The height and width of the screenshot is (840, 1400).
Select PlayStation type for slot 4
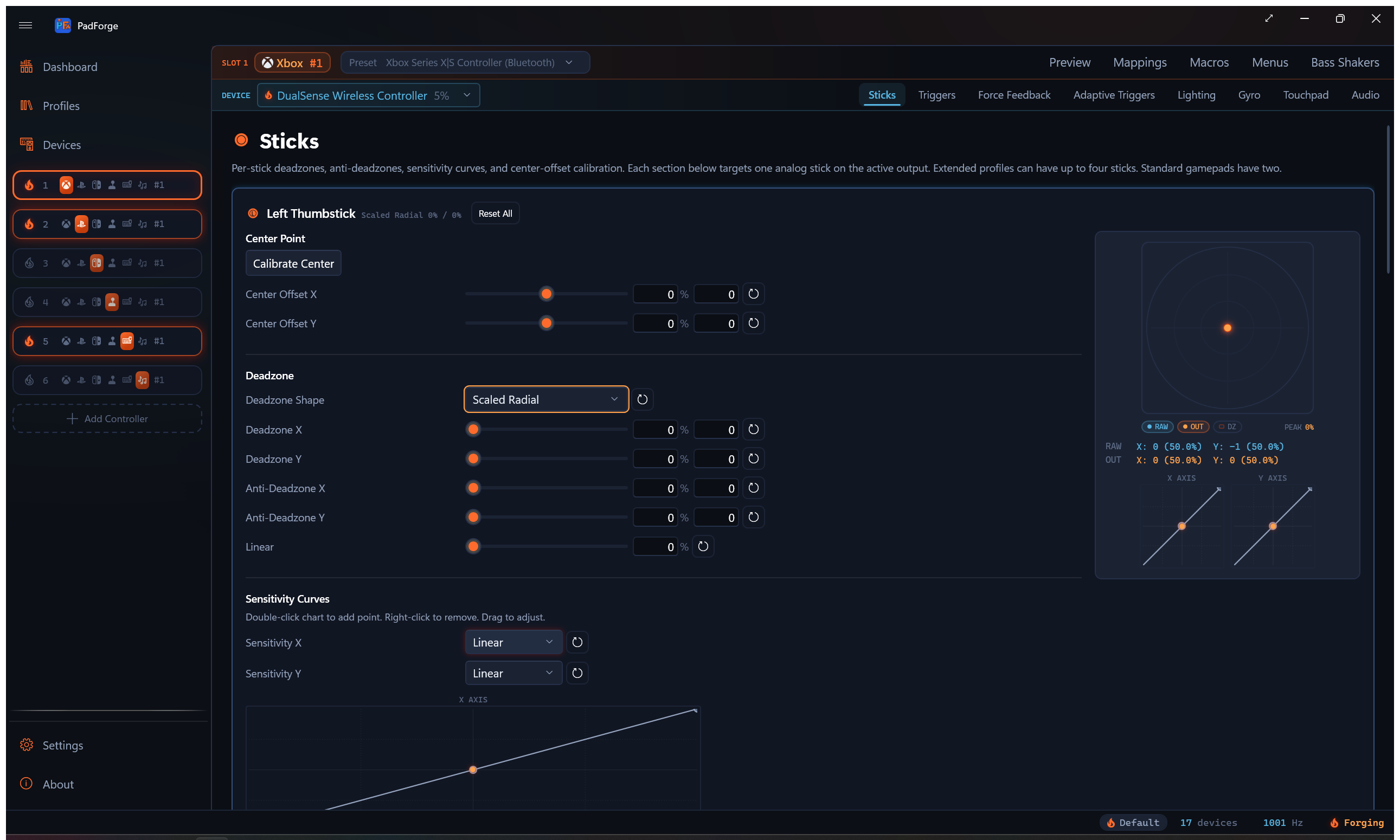point(81,302)
